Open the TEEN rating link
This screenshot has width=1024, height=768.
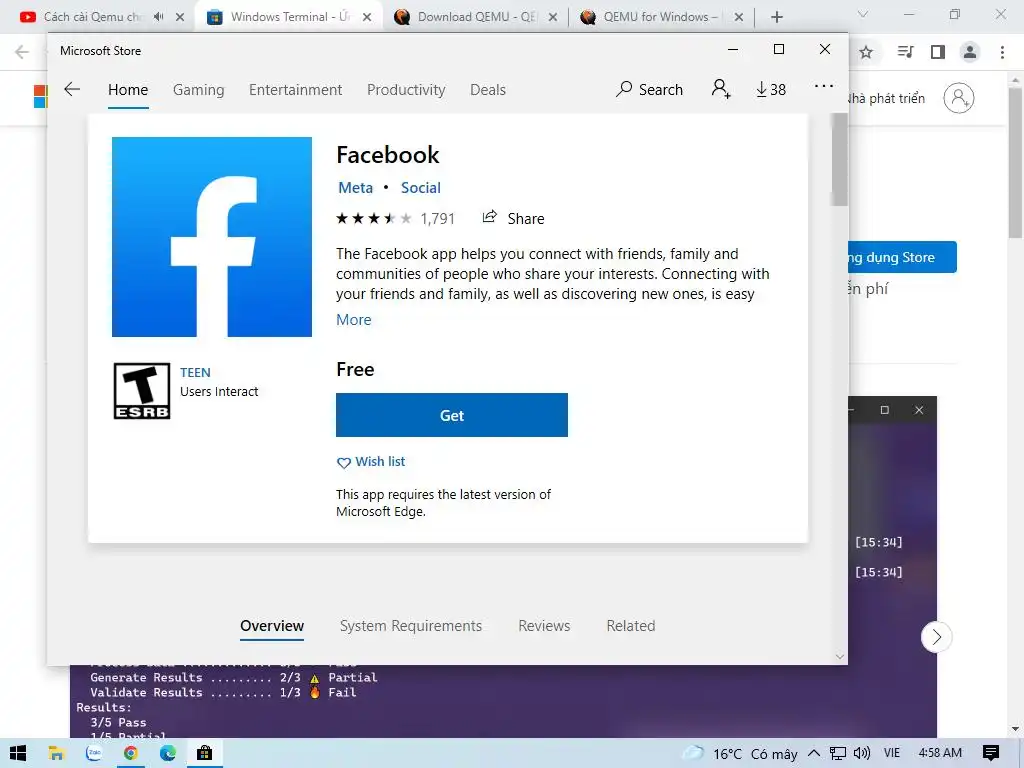[x=195, y=372]
